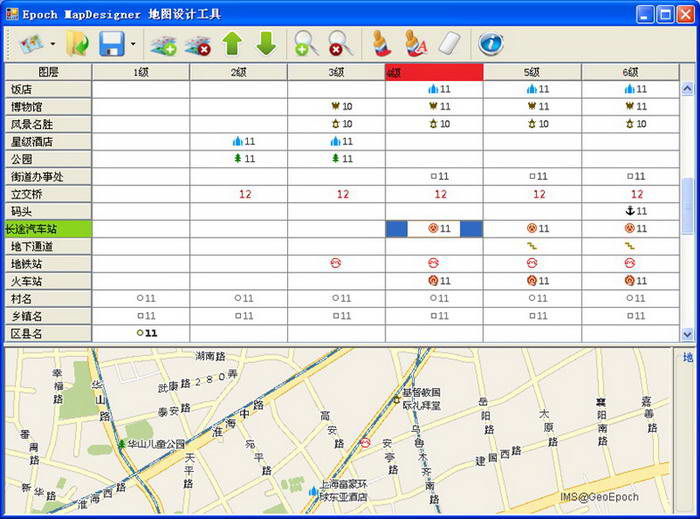700x519 pixels.
Task: Click the green up arrow icon
Action: [x=232, y=44]
